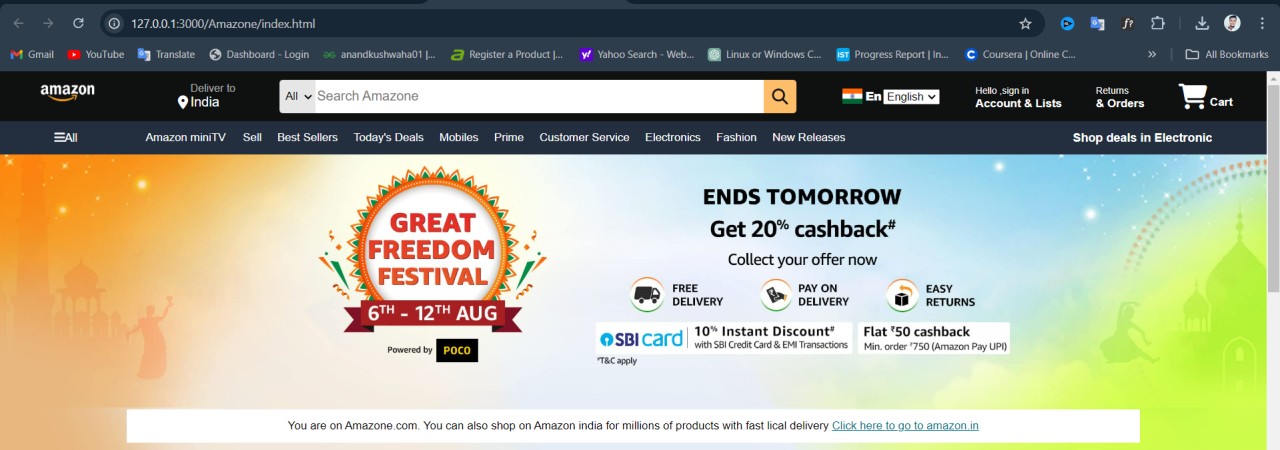The height and width of the screenshot is (450, 1280).
Task: Bookmark this page with the star icon
Action: [x=1025, y=23]
